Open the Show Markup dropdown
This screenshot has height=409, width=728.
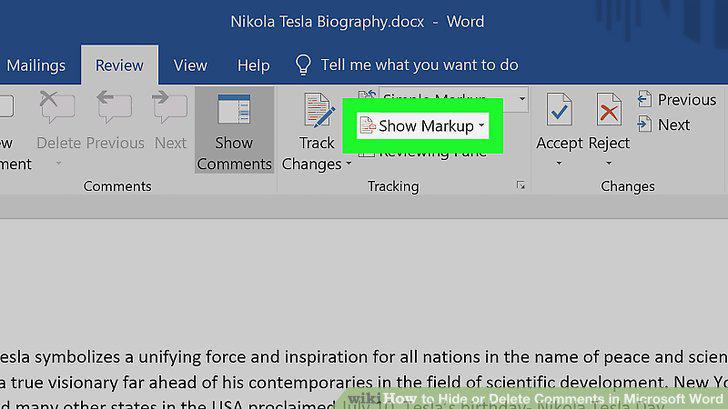(x=422, y=126)
